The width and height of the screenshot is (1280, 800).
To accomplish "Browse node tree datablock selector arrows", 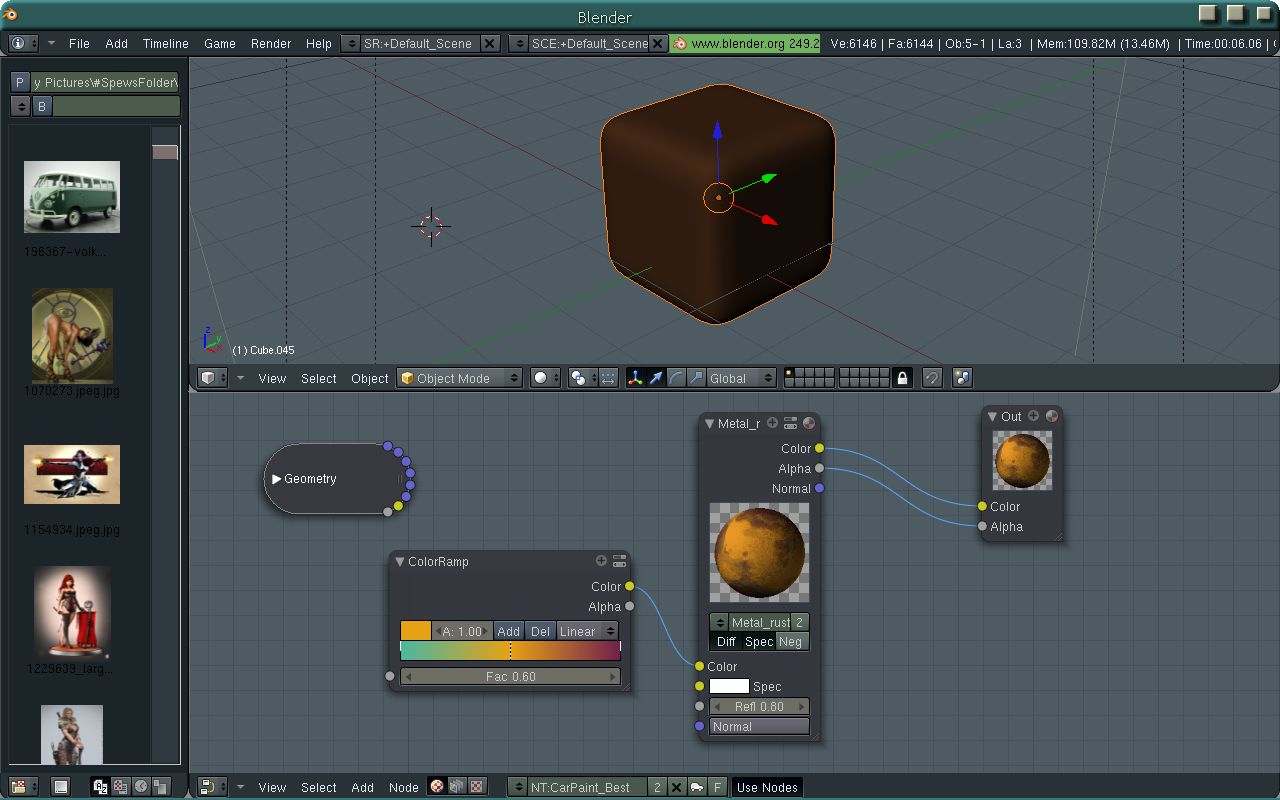I will (517, 787).
